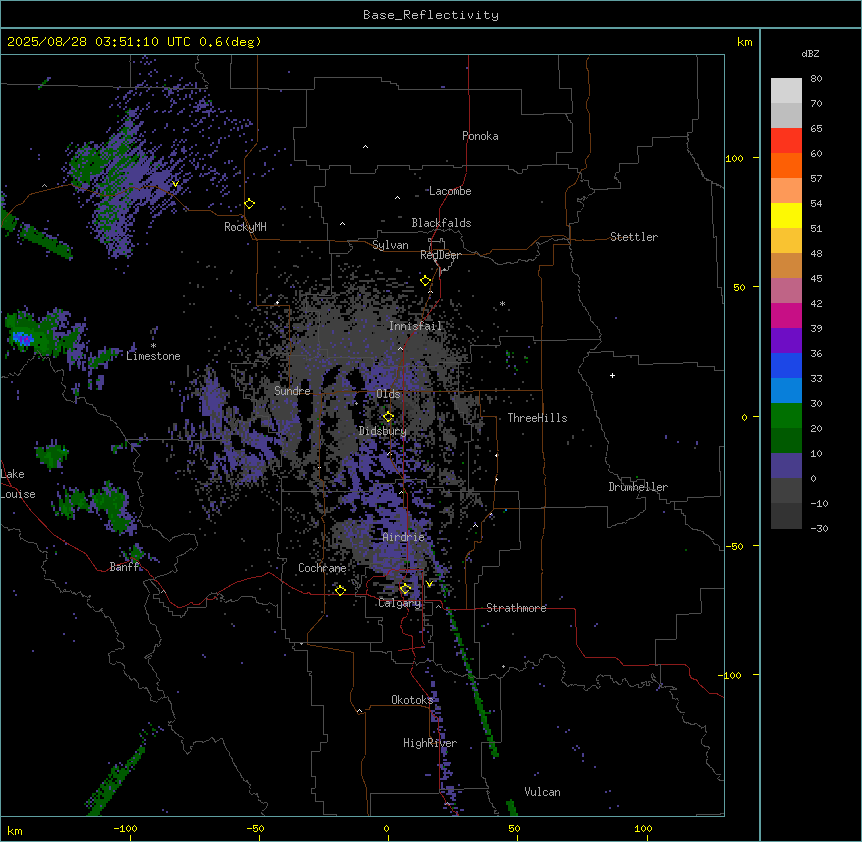This screenshot has width=862, height=842.
Task: Select the Sylvan label on the map
Action: coord(390,245)
